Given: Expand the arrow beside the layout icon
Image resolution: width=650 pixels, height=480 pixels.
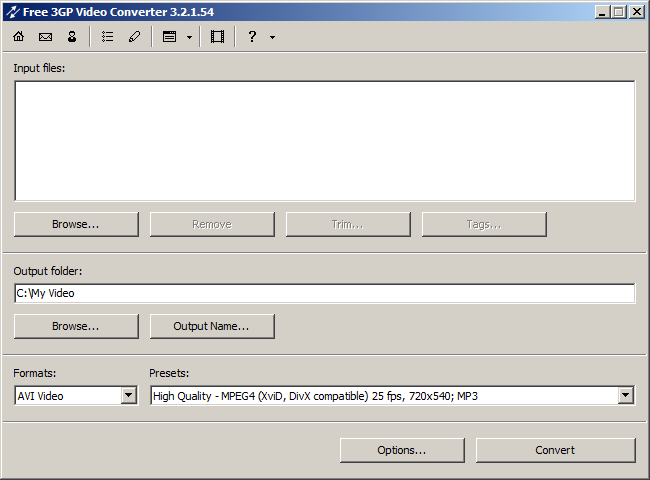Looking at the screenshot, I should [189, 37].
